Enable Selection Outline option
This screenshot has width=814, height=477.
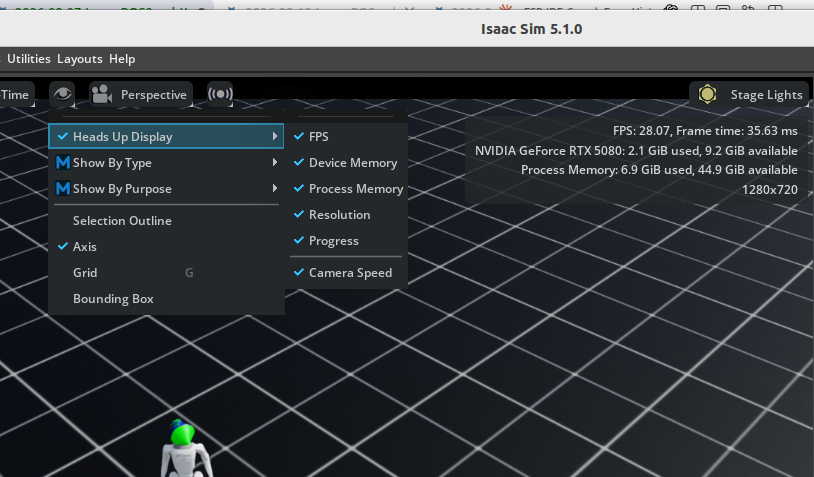166,221
